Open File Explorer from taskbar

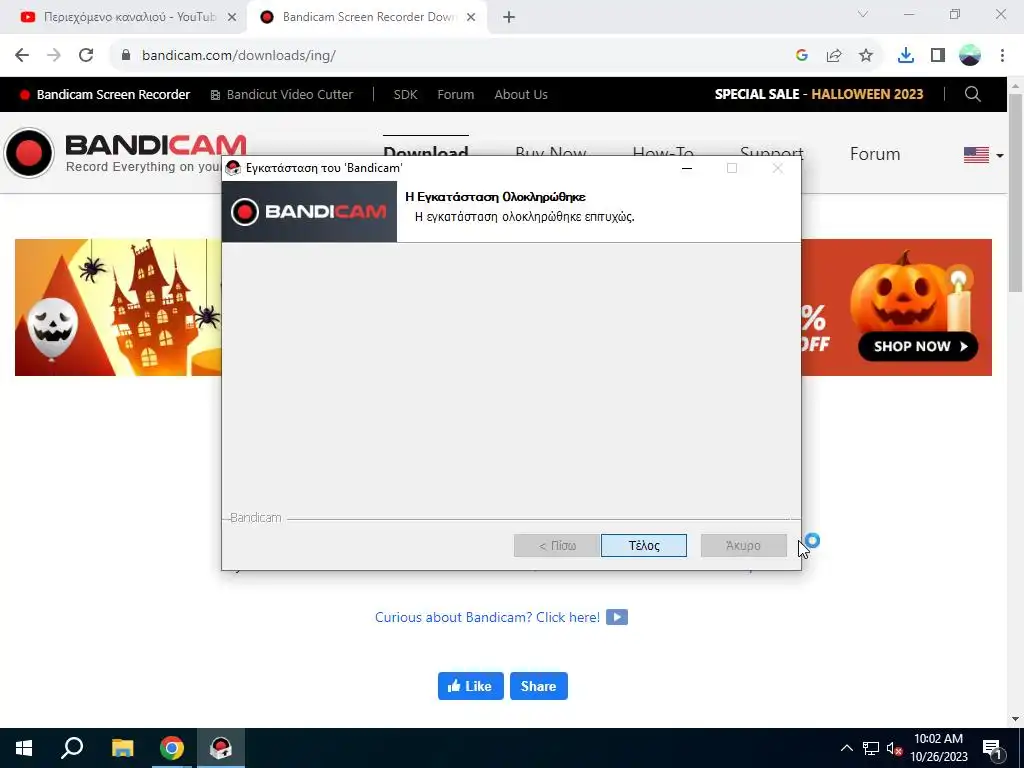point(122,748)
